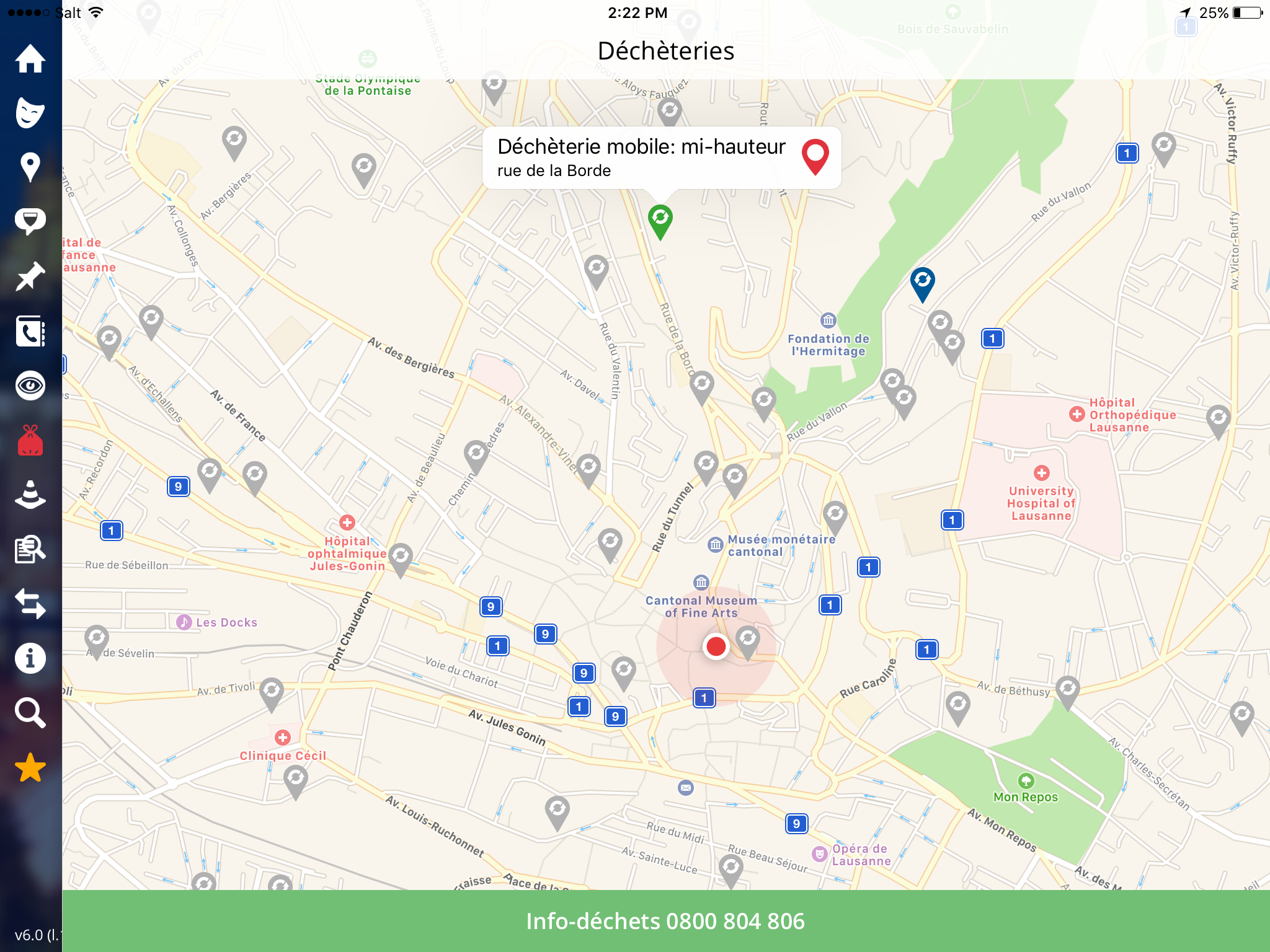The width and height of the screenshot is (1270, 952).
Task: Tap the Déchèteries page title
Action: [x=666, y=51]
